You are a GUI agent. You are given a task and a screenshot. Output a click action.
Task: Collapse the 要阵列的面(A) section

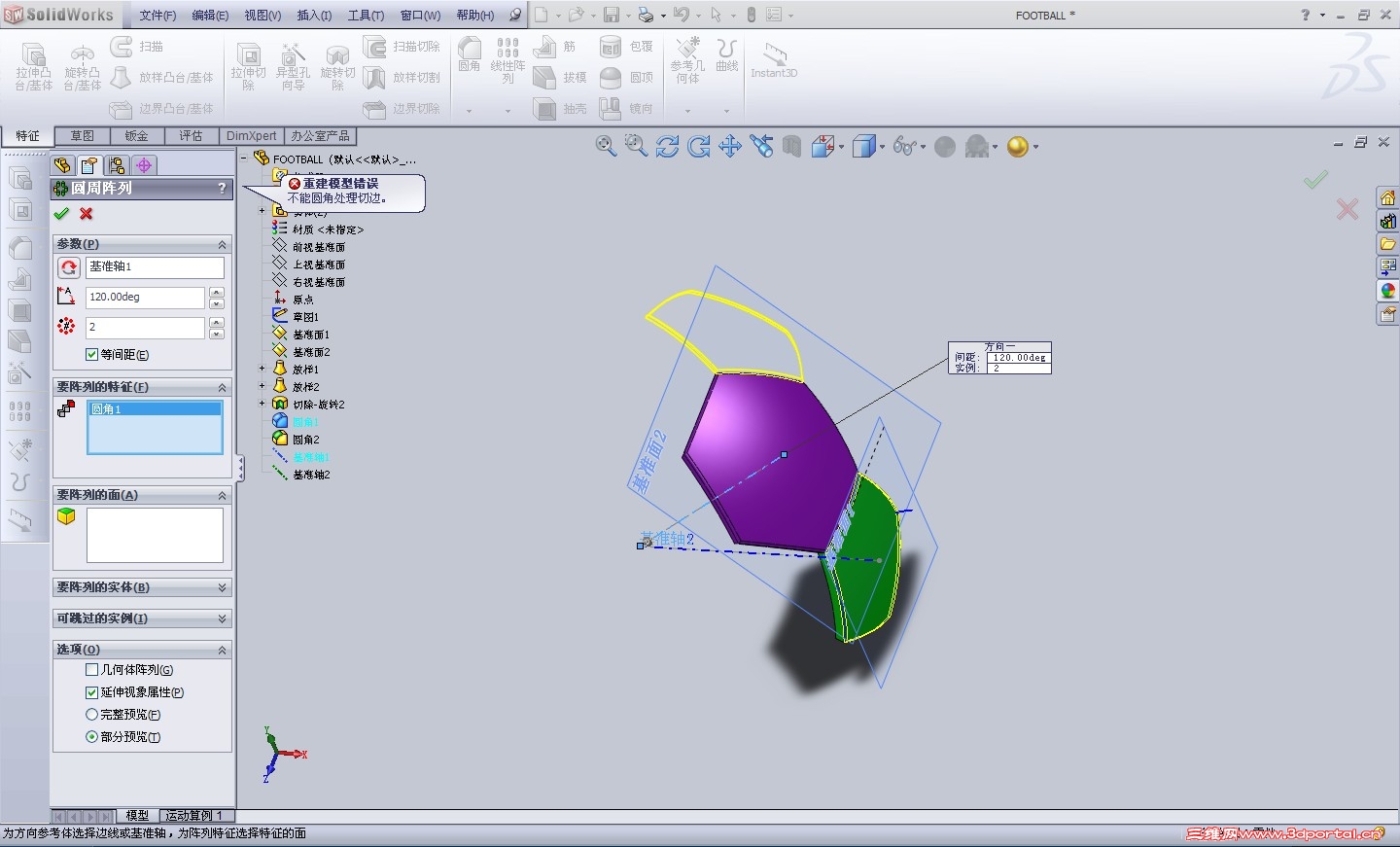click(x=222, y=495)
